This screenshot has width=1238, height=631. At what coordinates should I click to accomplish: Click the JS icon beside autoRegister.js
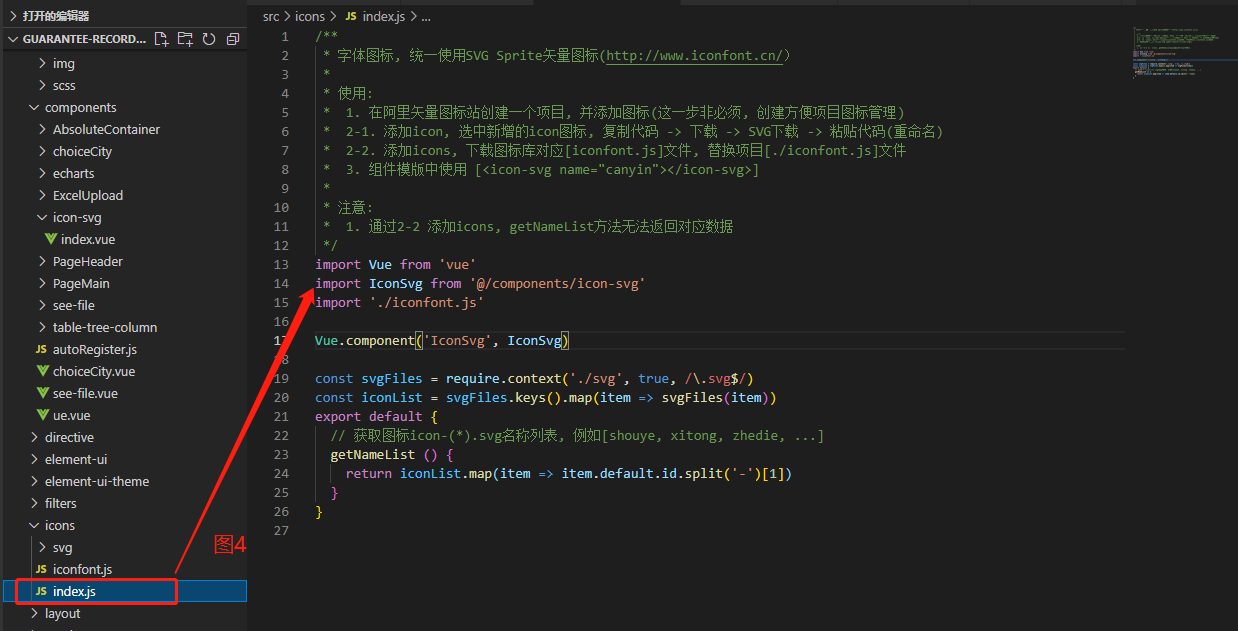(x=41, y=349)
